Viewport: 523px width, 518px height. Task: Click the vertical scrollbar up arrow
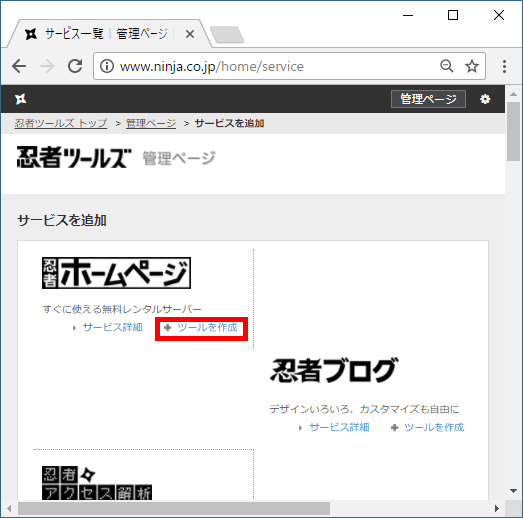click(514, 94)
